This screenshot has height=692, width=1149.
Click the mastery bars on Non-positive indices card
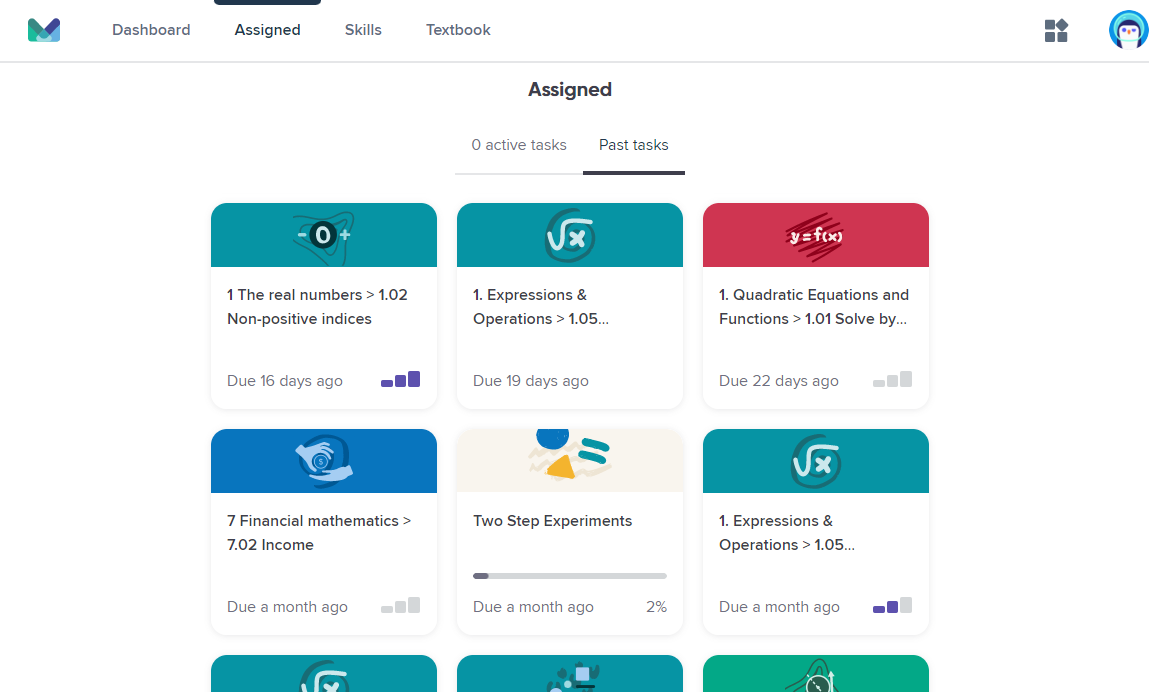(x=400, y=380)
